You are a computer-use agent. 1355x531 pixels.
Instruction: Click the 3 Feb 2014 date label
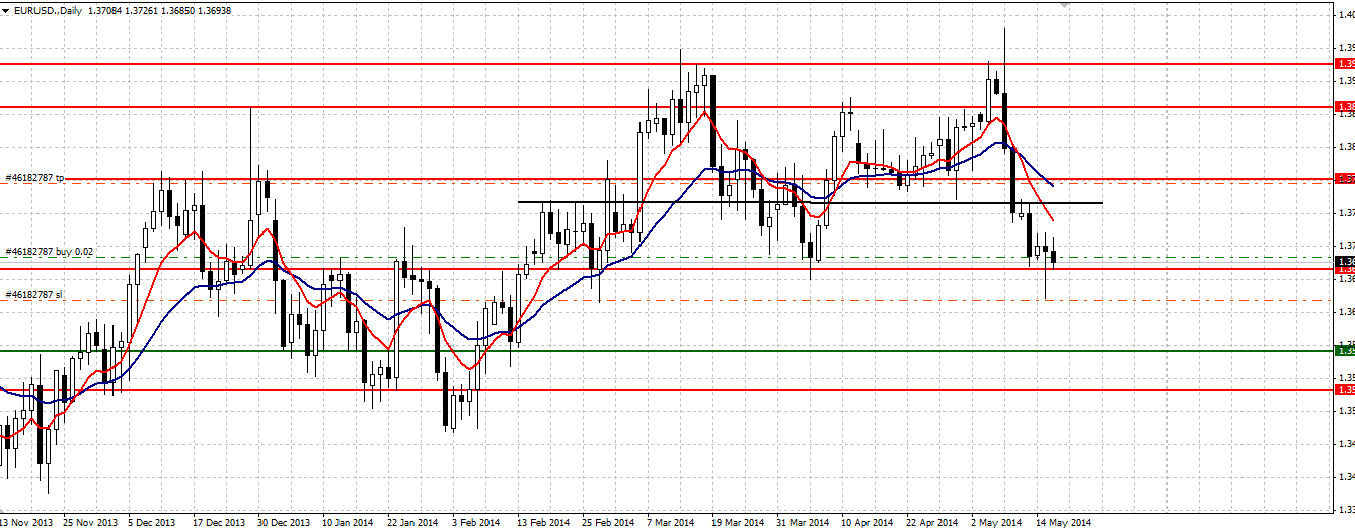(x=476, y=522)
